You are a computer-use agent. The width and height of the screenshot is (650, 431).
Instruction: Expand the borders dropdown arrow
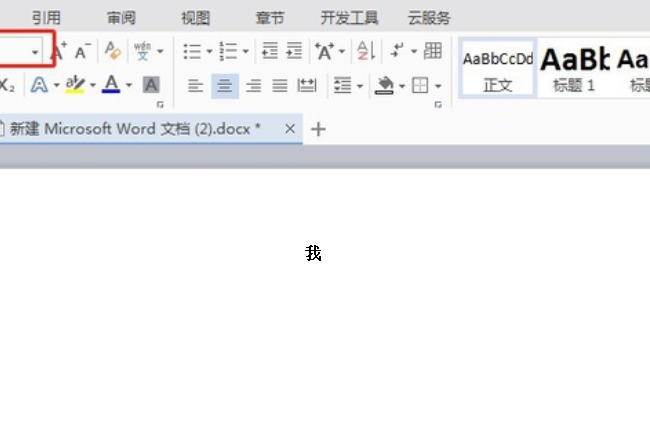(438, 87)
